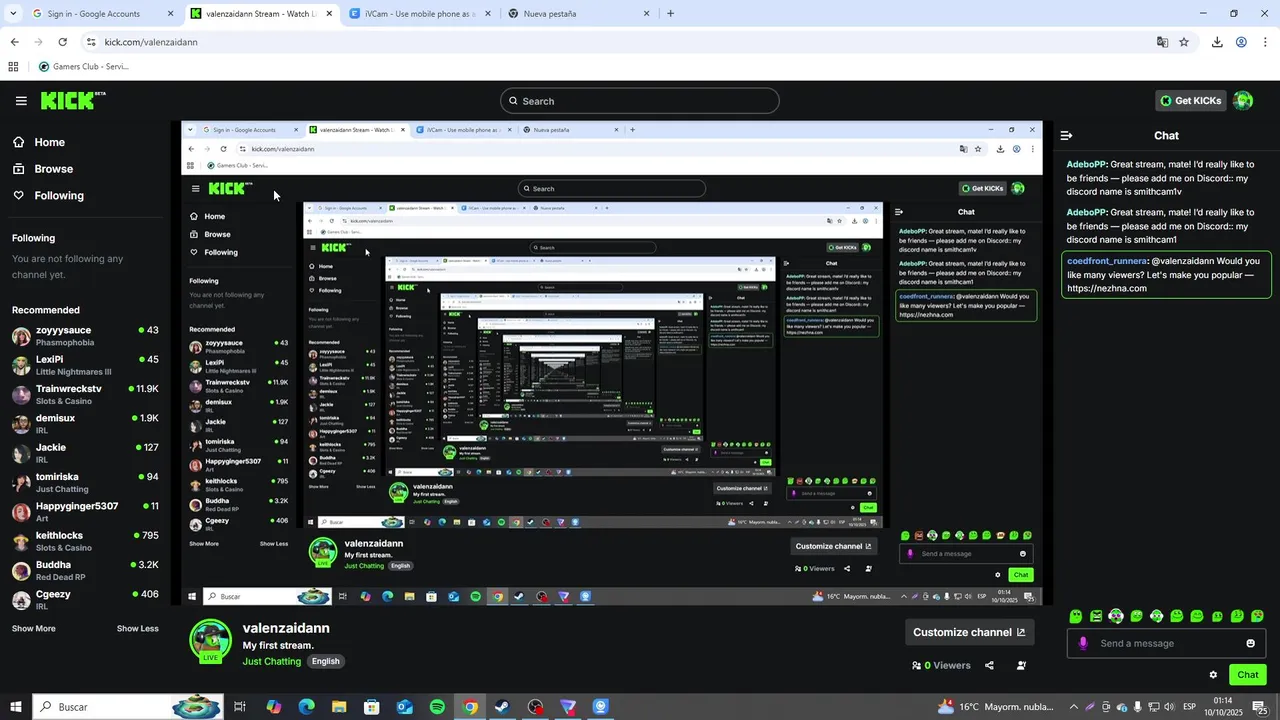Viewport: 1280px width, 720px height.
Task: Open Chrome downloads icon
Action: pyautogui.click(x=1217, y=42)
